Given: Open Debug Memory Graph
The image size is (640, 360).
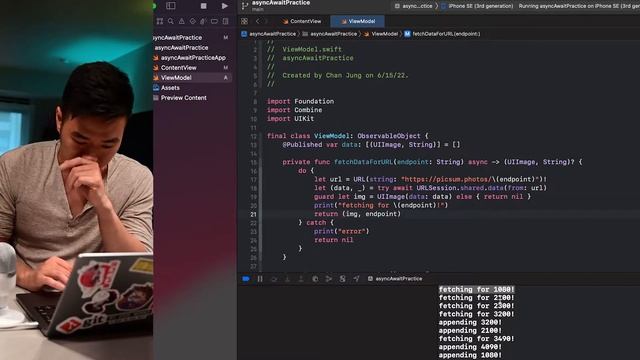Looking at the screenshot, I should pyautogui.click(x=329, y=279).
